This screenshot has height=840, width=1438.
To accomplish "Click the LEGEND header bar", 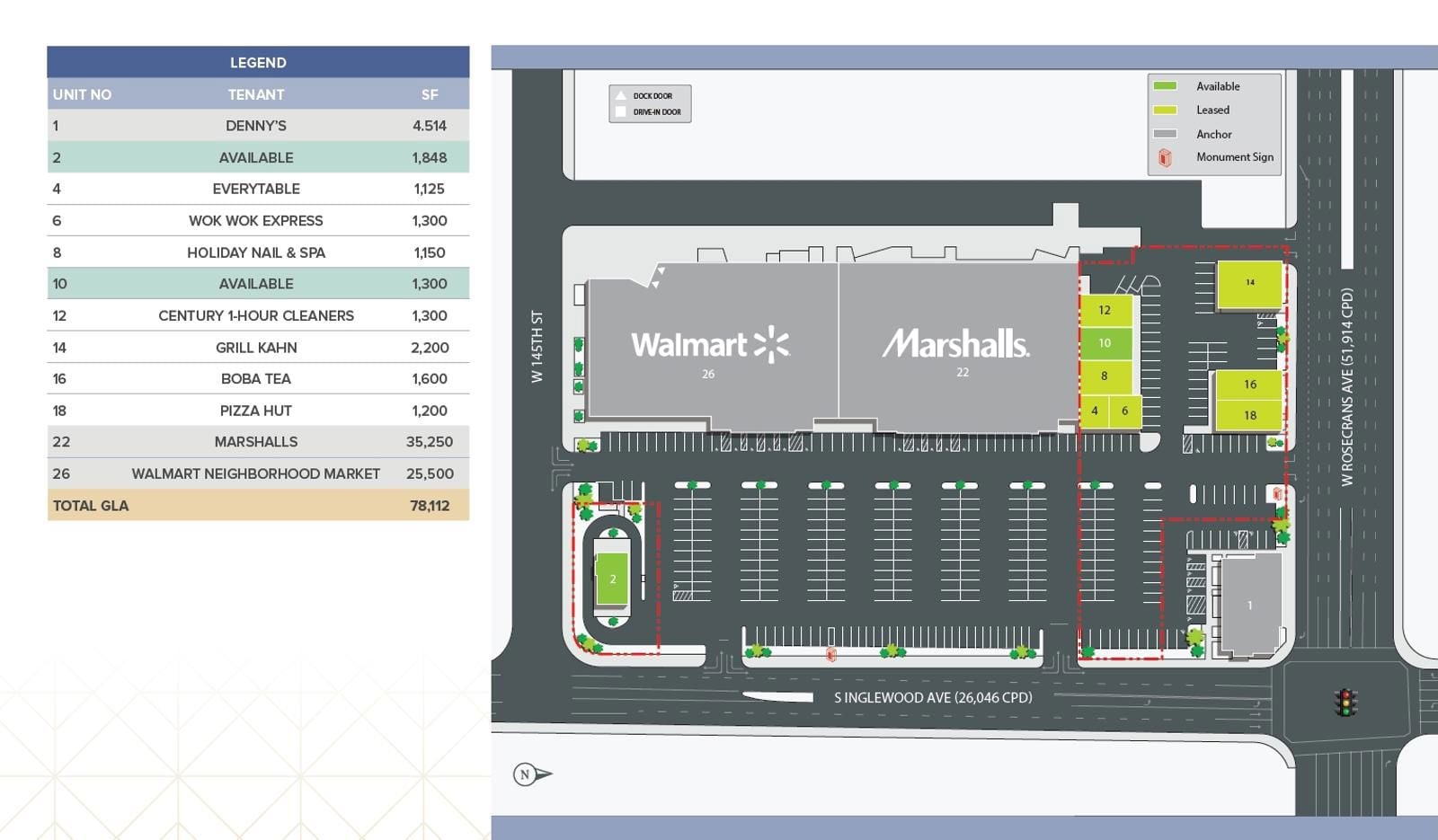I will (258, 62).
